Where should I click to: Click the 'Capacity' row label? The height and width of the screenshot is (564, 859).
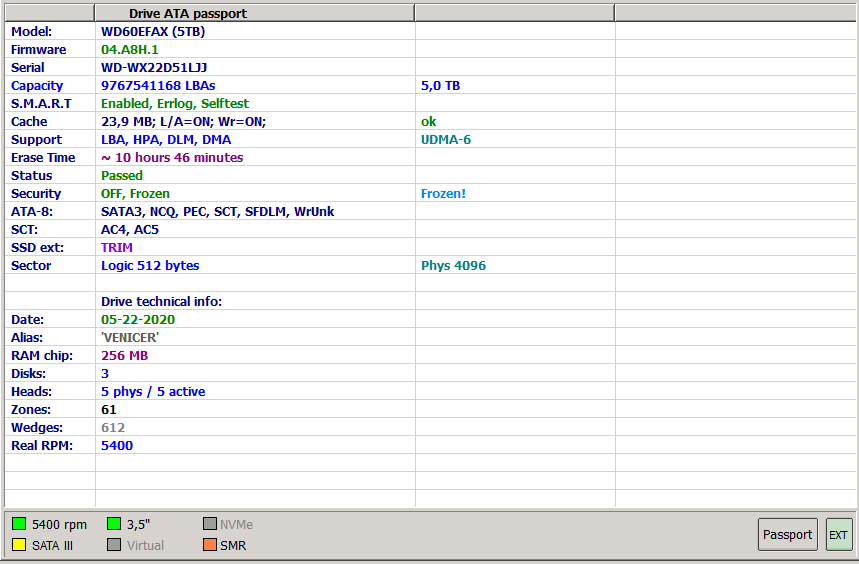(x=37, y=86)
